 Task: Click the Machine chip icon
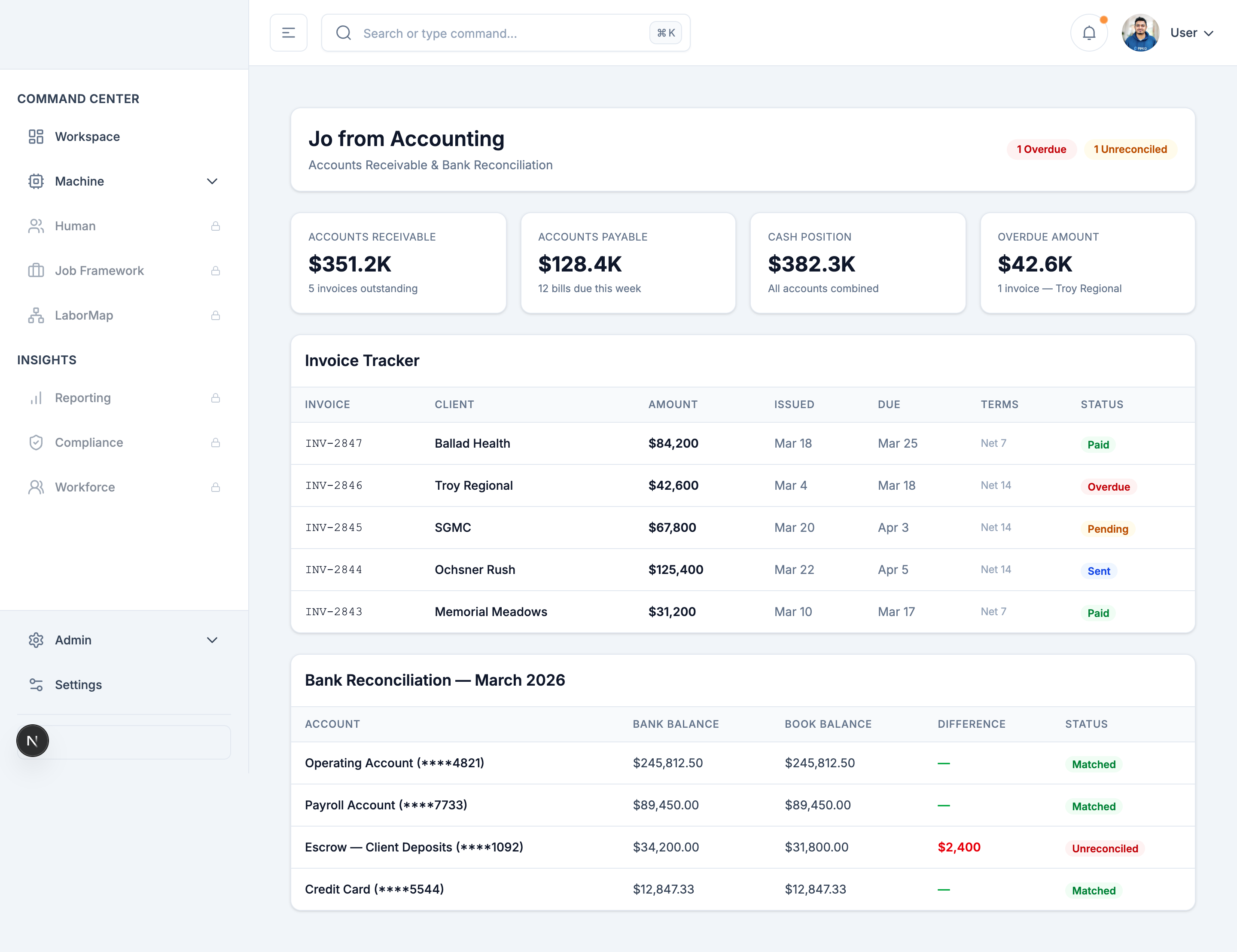(36, 181)
